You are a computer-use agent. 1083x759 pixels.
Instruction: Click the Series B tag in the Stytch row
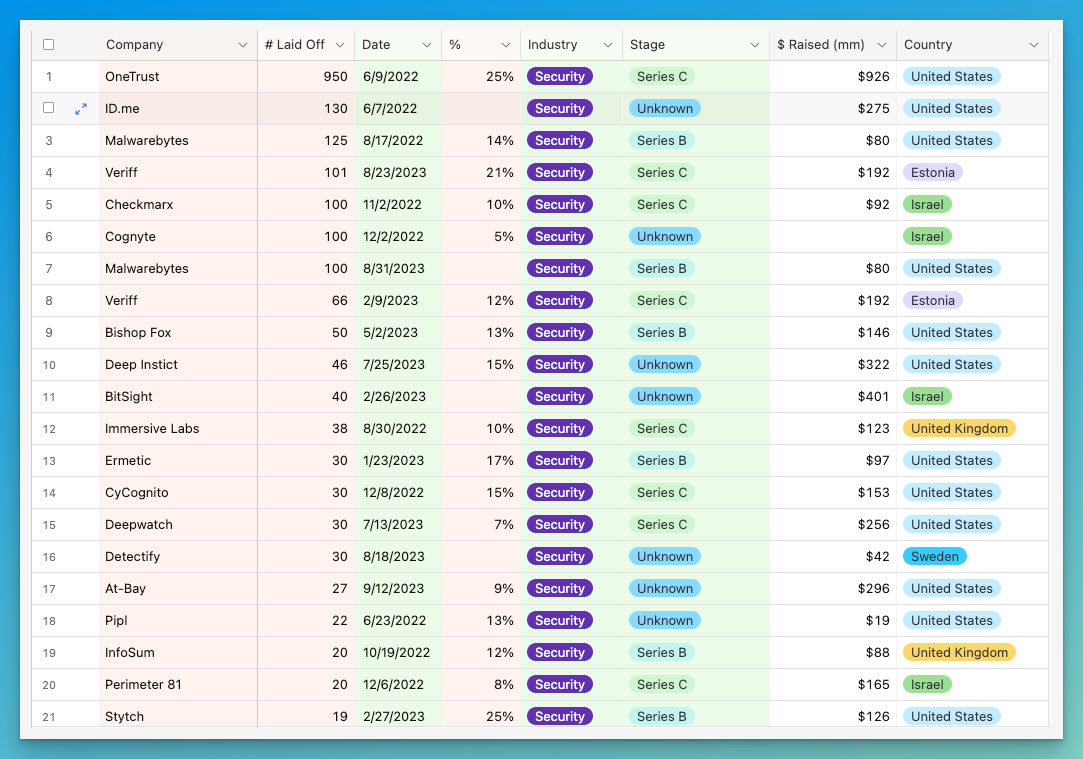[x=662, y=716]
